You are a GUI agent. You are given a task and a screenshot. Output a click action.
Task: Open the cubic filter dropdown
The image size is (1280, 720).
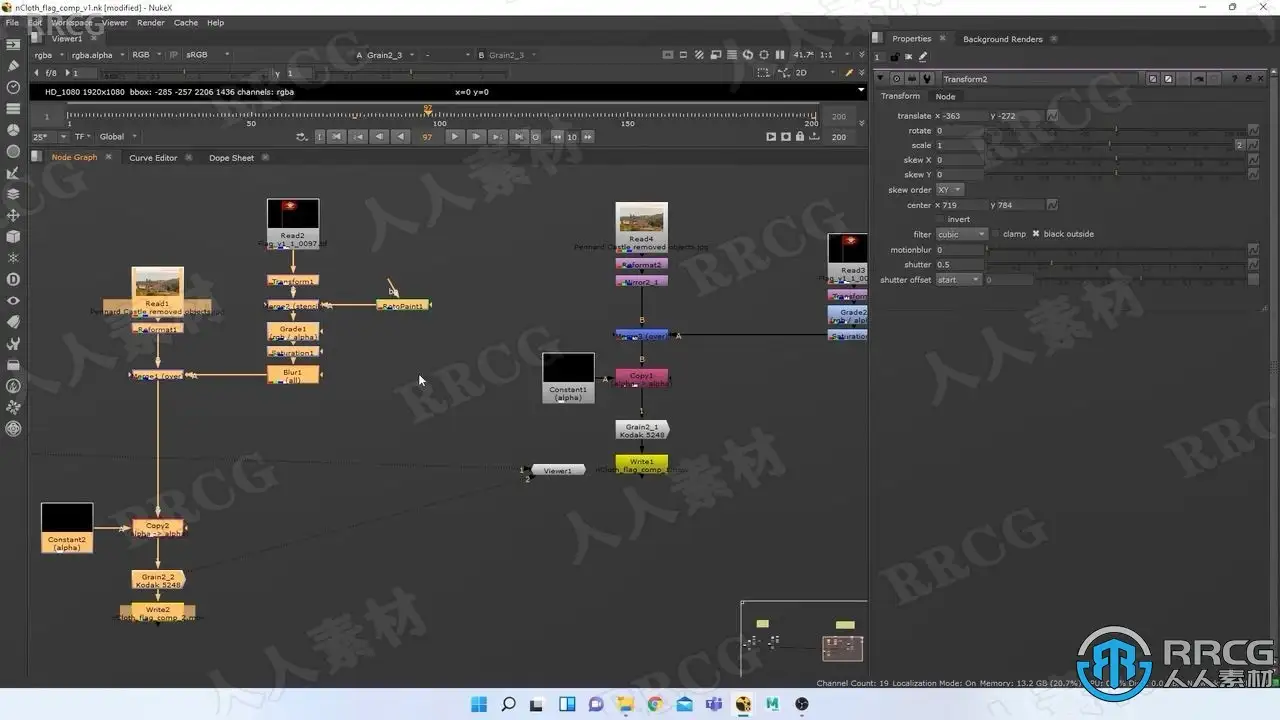961,234
